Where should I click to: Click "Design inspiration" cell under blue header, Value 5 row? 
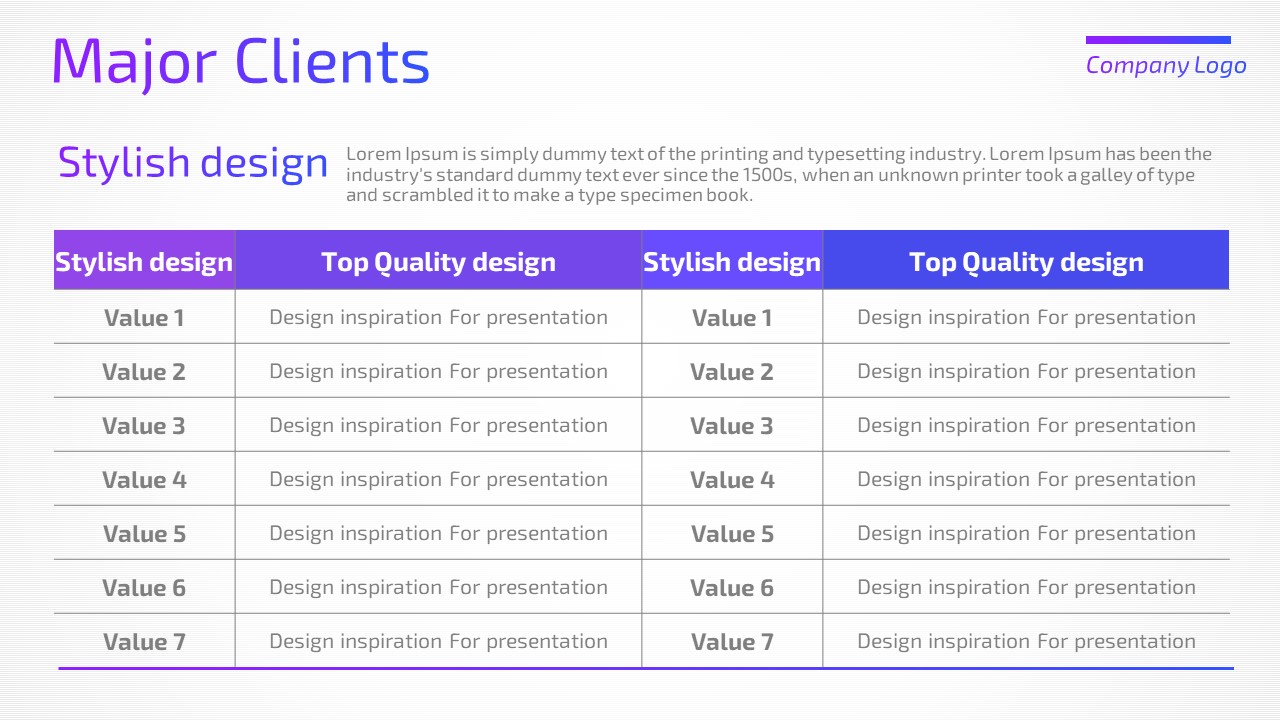tap(1026, 534)
